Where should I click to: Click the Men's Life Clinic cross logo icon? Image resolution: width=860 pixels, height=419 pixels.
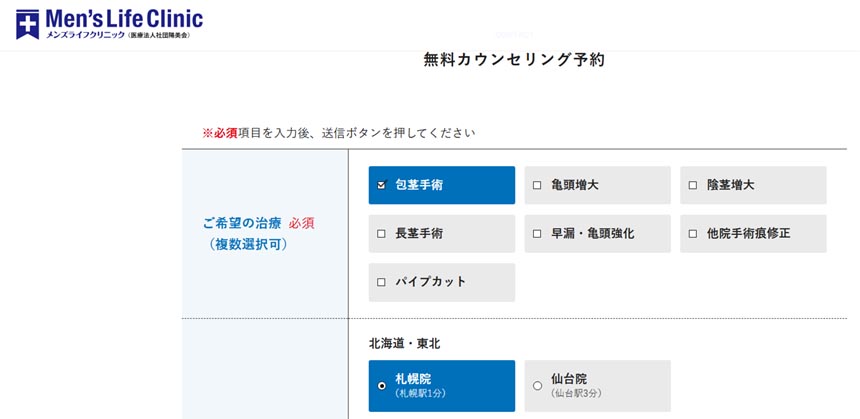27,24
